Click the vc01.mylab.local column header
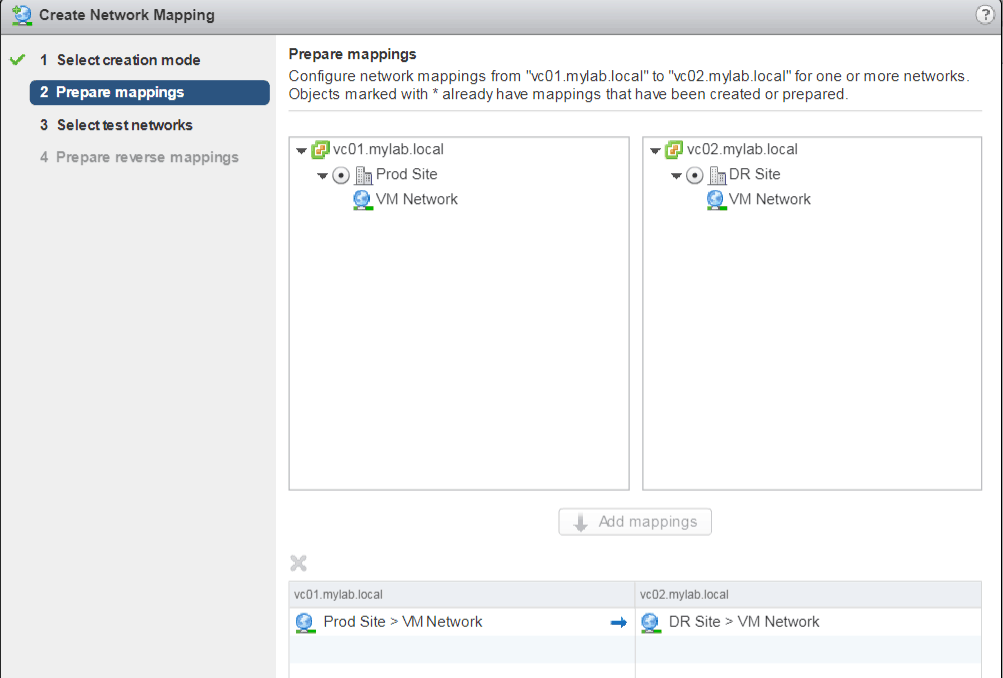The image size is (1003, 678). [461, 594]
